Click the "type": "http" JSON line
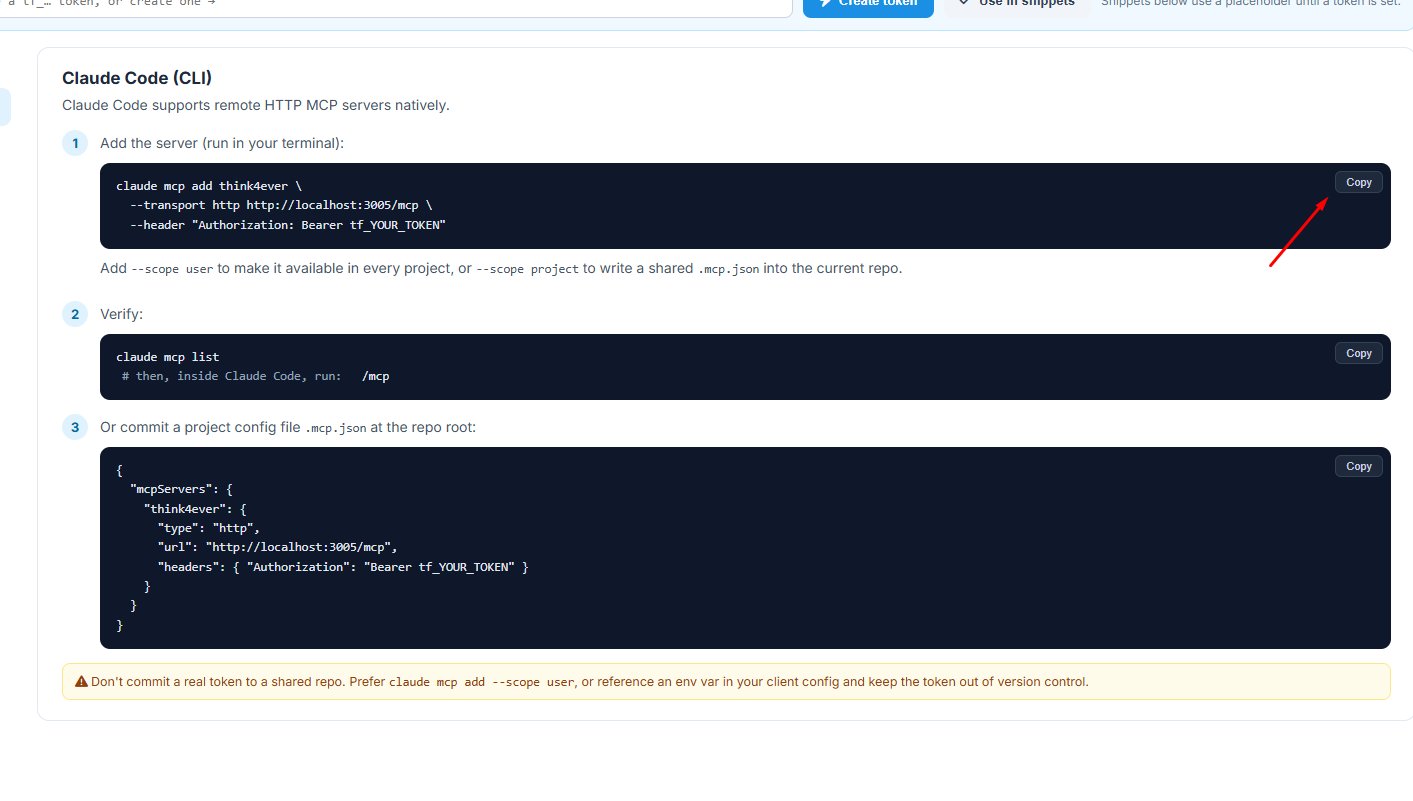 (209, 528)
